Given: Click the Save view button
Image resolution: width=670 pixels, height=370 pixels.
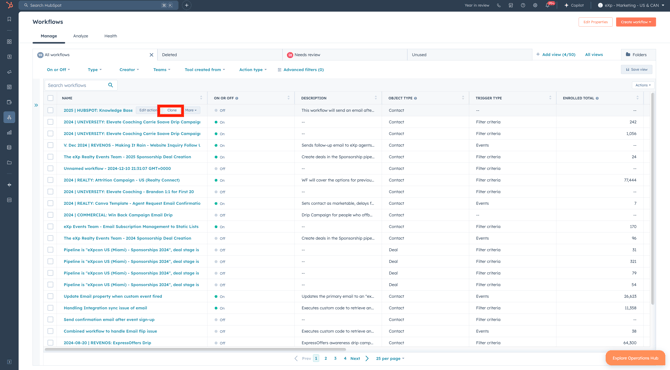Looking at the screenshot, I should click(637, 69).
